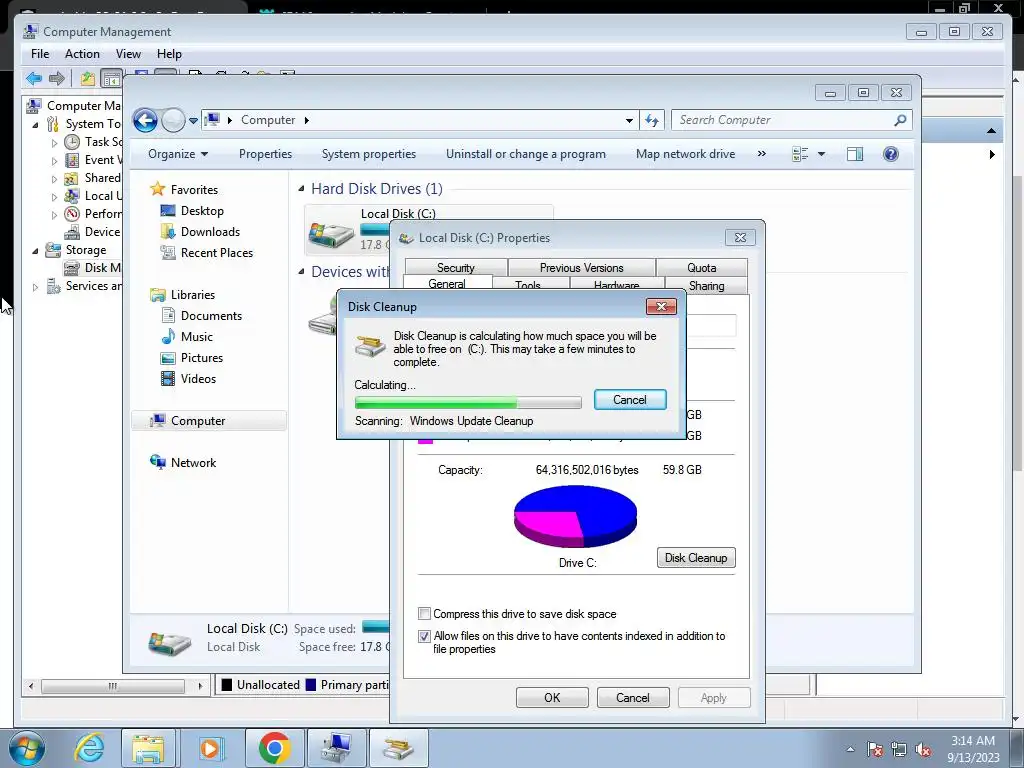Click OK in Local Disk Properties

(552, 697)
